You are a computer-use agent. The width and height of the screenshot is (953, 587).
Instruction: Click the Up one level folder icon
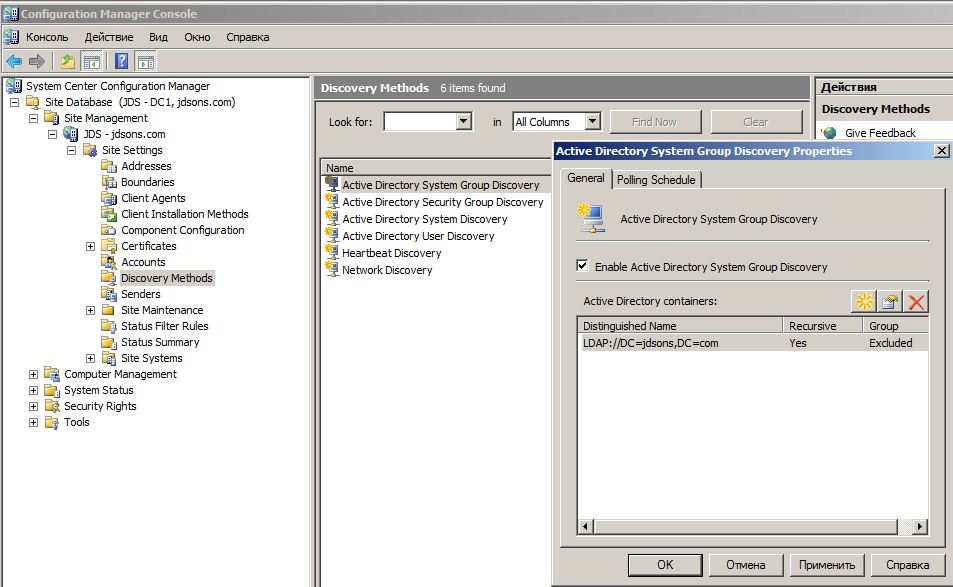[68, 61]
